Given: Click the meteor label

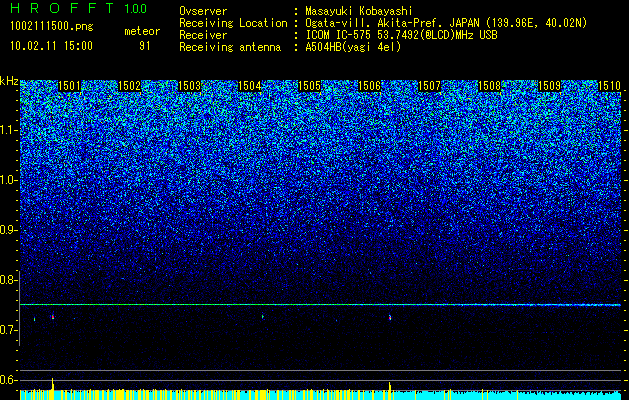Looking at the screenshot, I should point(142,31).
